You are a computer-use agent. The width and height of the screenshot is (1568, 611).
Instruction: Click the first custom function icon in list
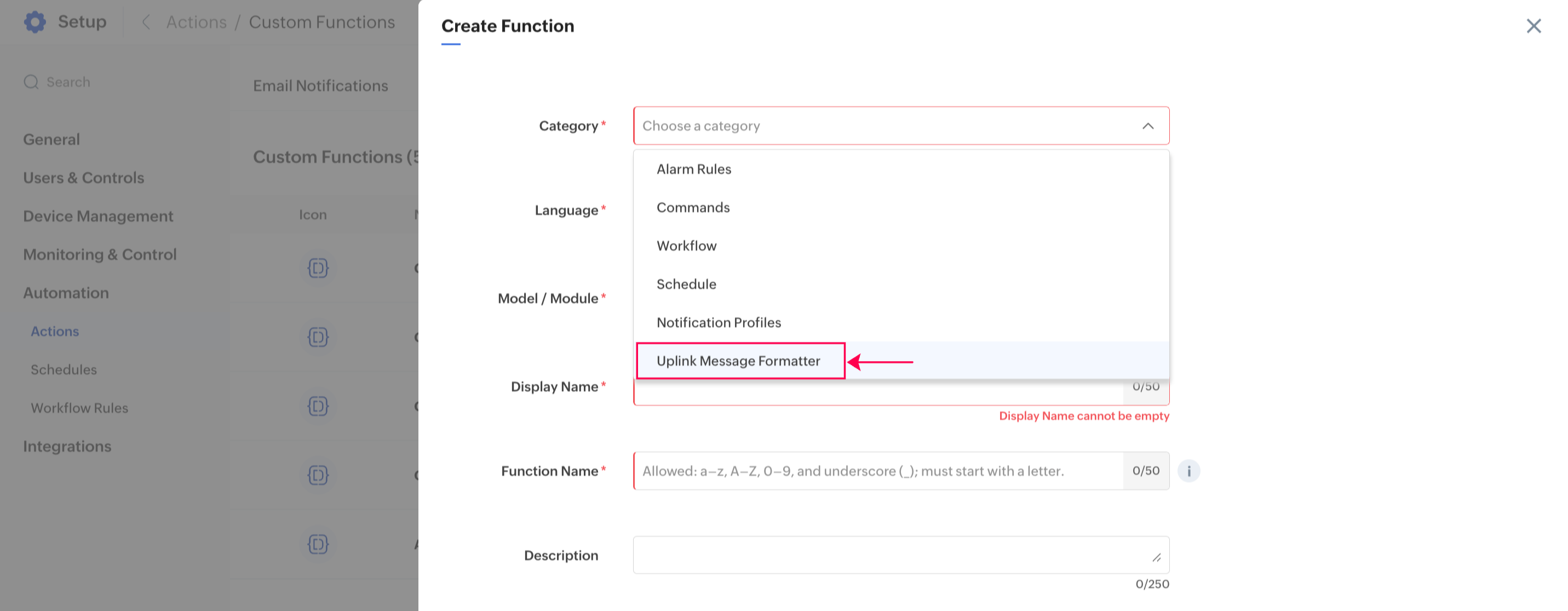click(318, 268)
